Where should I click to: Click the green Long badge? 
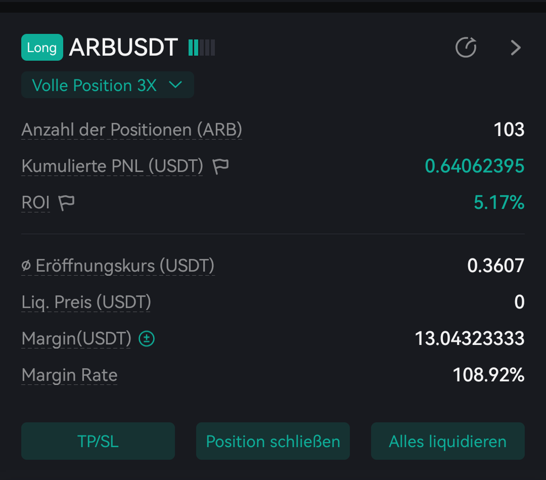[42, 47]
